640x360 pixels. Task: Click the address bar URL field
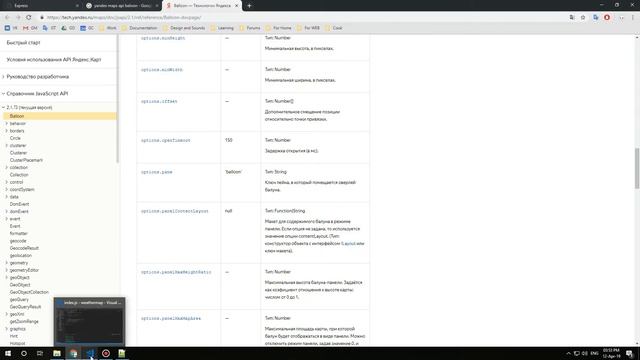click(x=302, y=18)
